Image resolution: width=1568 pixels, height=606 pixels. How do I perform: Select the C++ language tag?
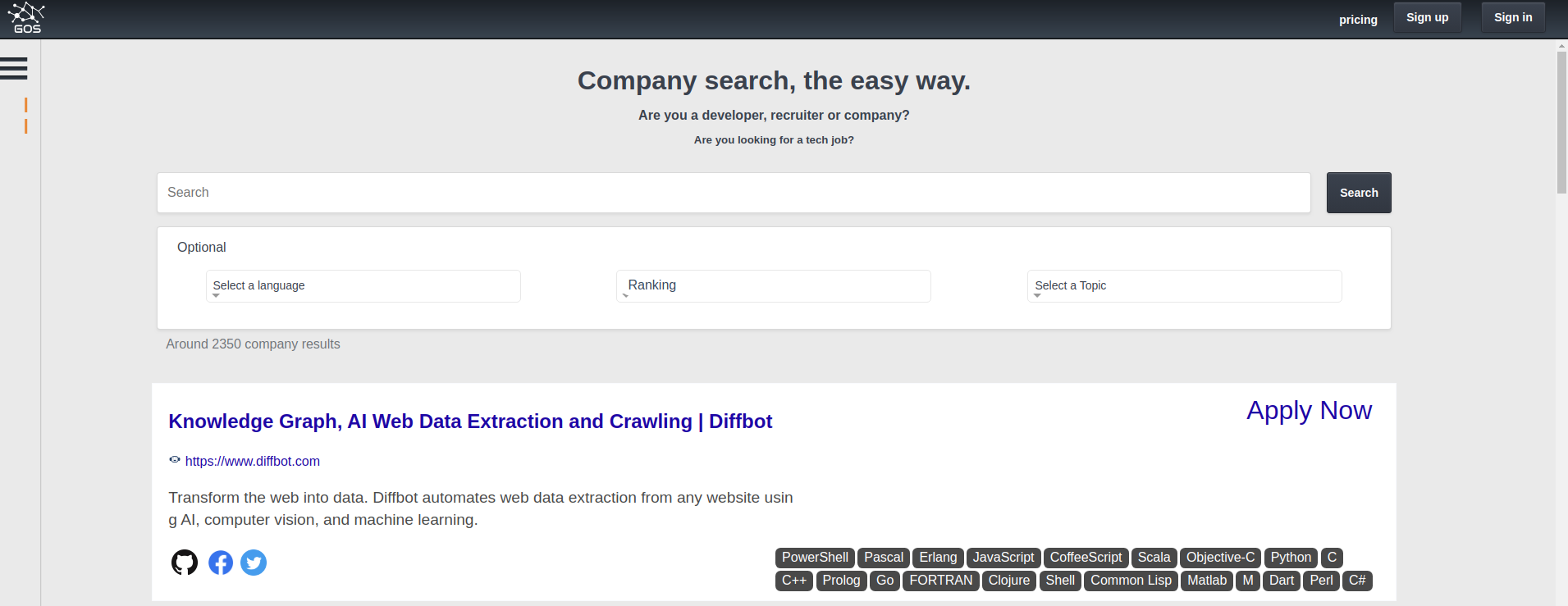(x=794, y=581)
